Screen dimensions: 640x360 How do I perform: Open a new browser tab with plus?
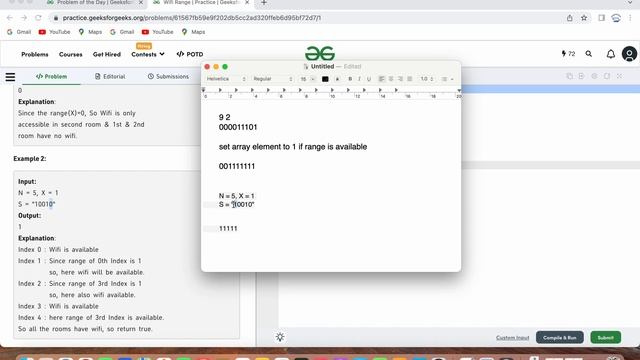click(x=264, y=3)
